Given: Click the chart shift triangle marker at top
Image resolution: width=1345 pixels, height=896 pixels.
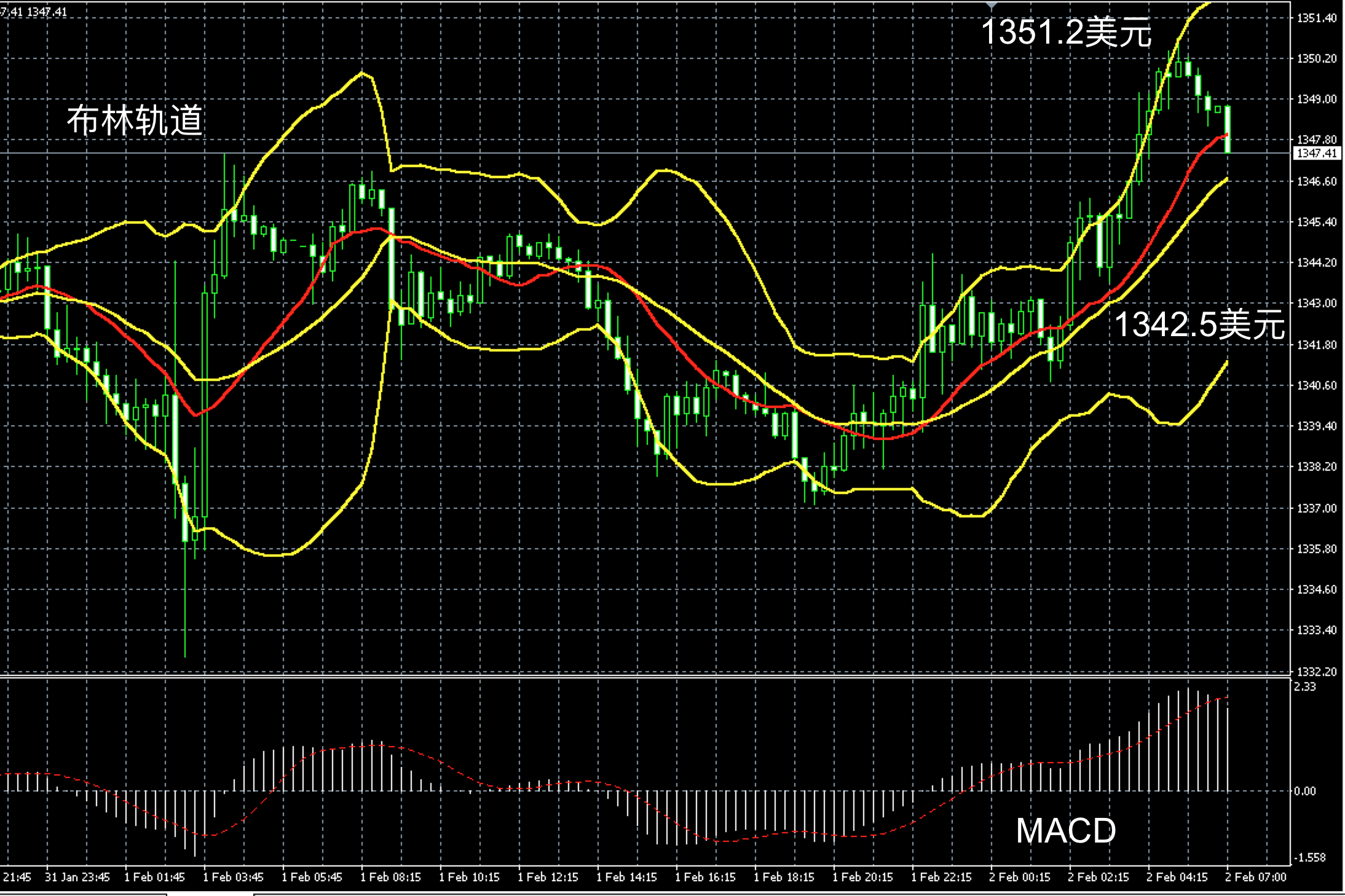Looking at the screenshot, I should (x=991, y=4).
